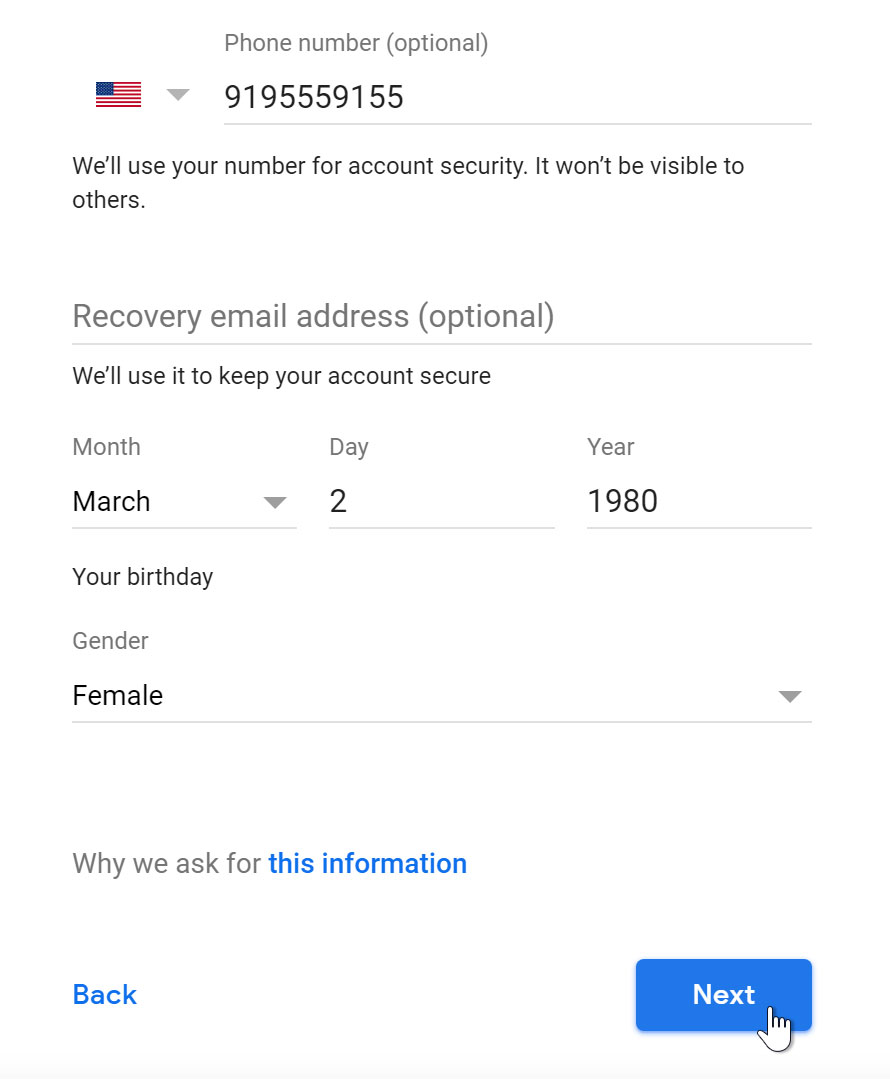Click the Month dropdown chevron
890x1079 pixels.
[x=275, y=503]
